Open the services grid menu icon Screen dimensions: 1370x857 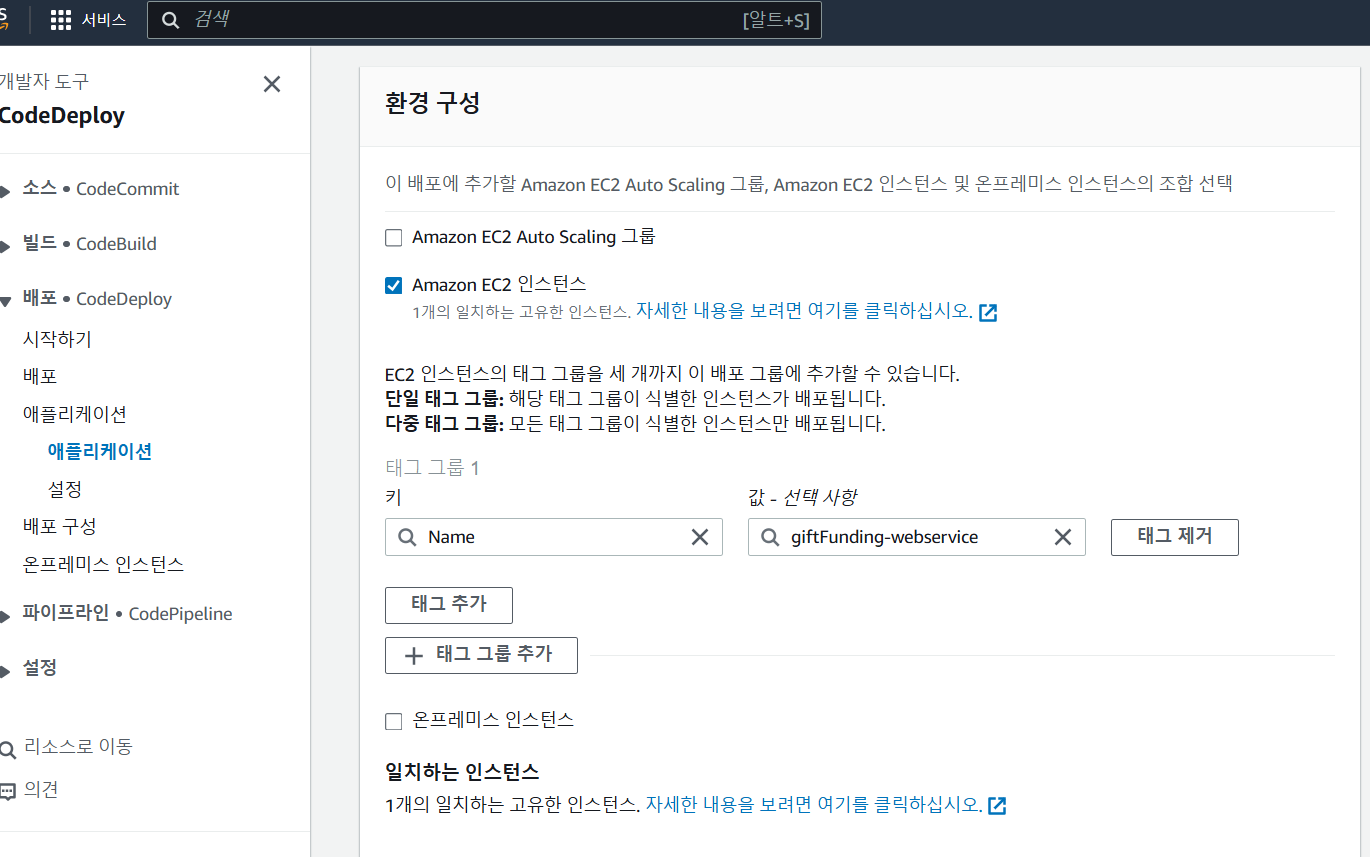[61, 20]
